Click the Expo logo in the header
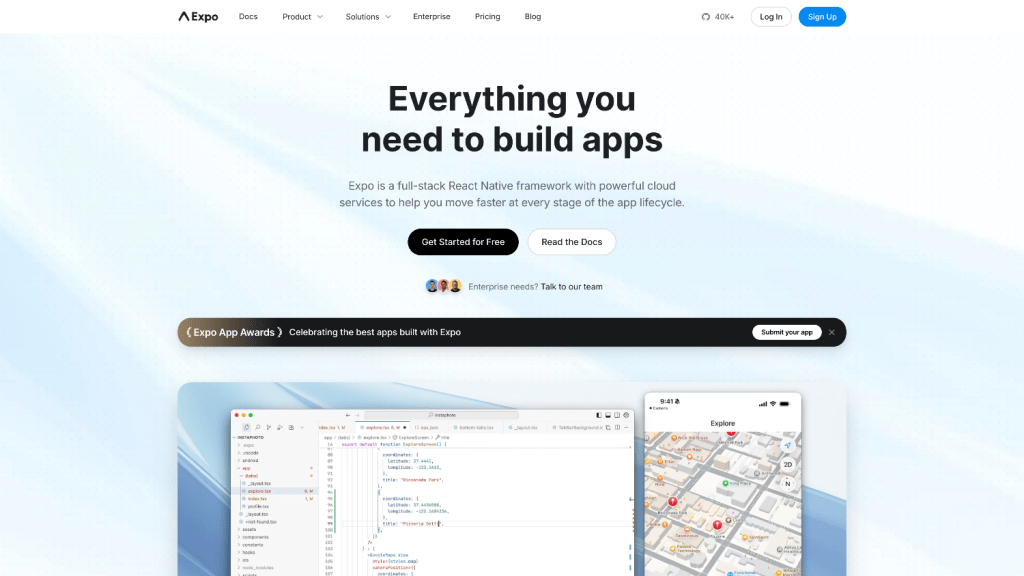Viewport: 1024px width, 576px height. tap(199, 16)
